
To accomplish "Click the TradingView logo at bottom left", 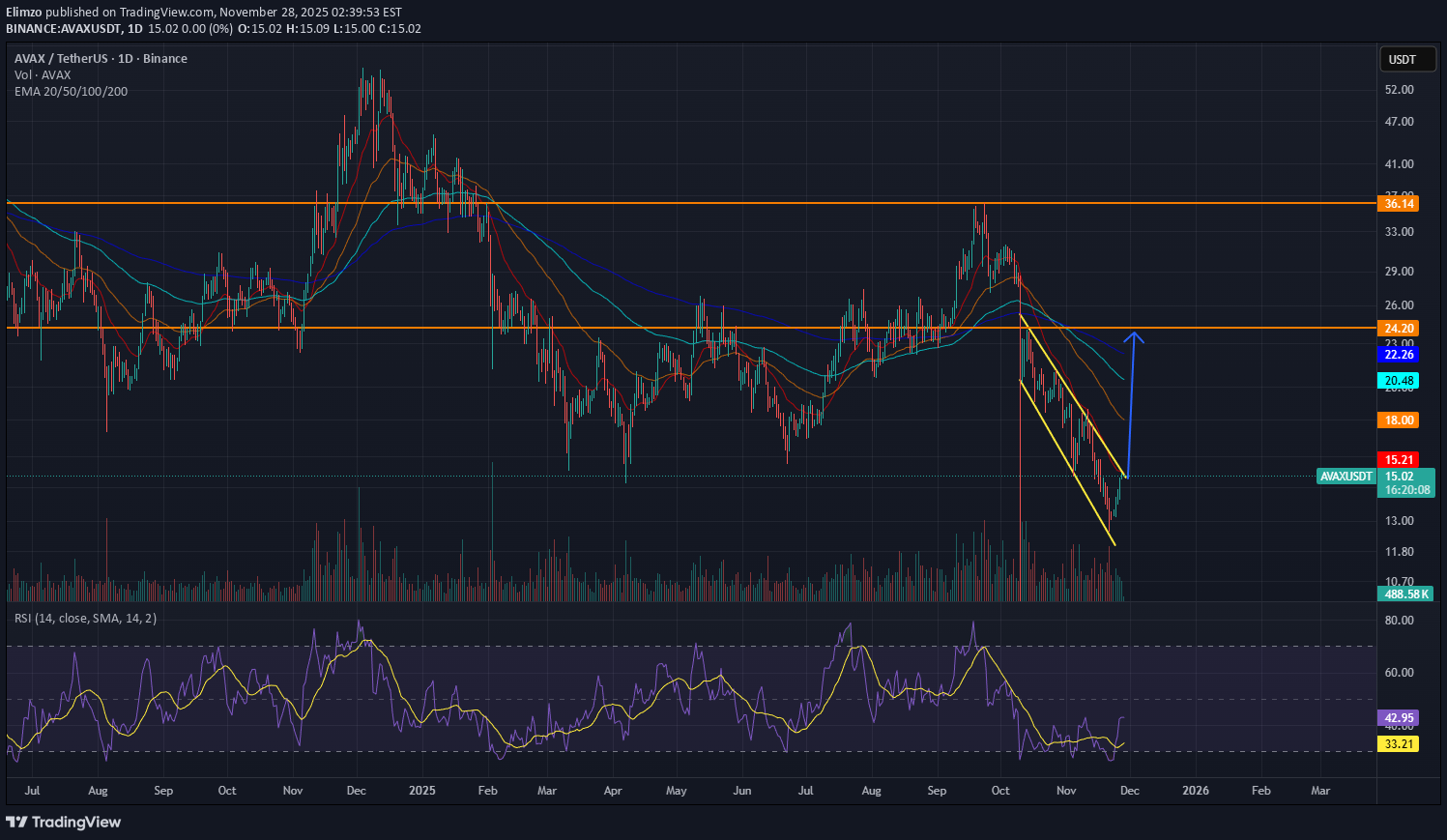I will coord(64,822).
